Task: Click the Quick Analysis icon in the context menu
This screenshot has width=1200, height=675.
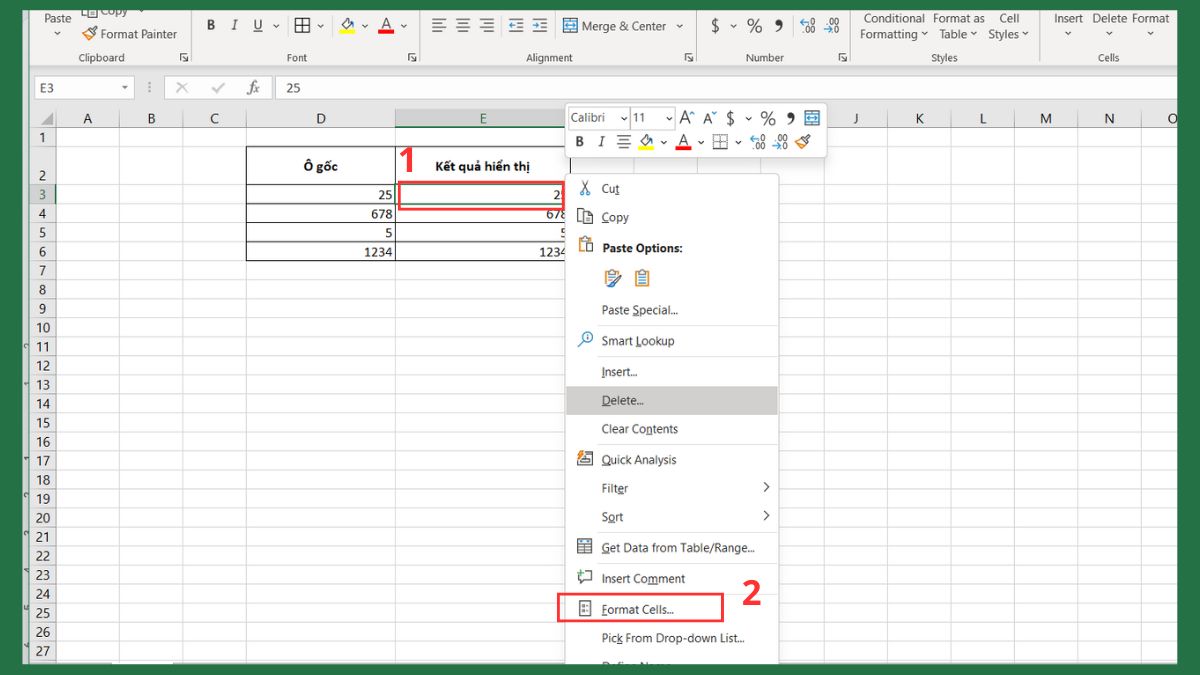Action: [586, 459]
